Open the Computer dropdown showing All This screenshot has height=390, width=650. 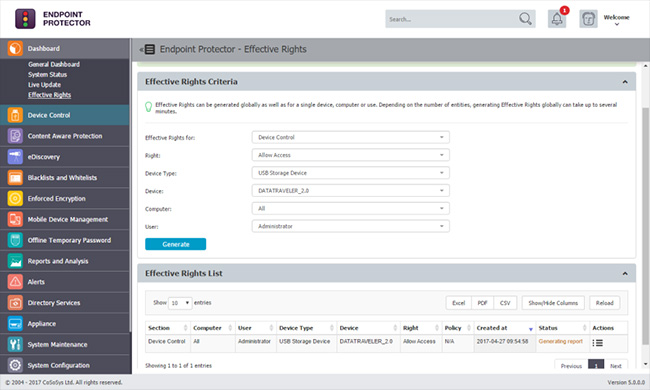tap(351, 208)
